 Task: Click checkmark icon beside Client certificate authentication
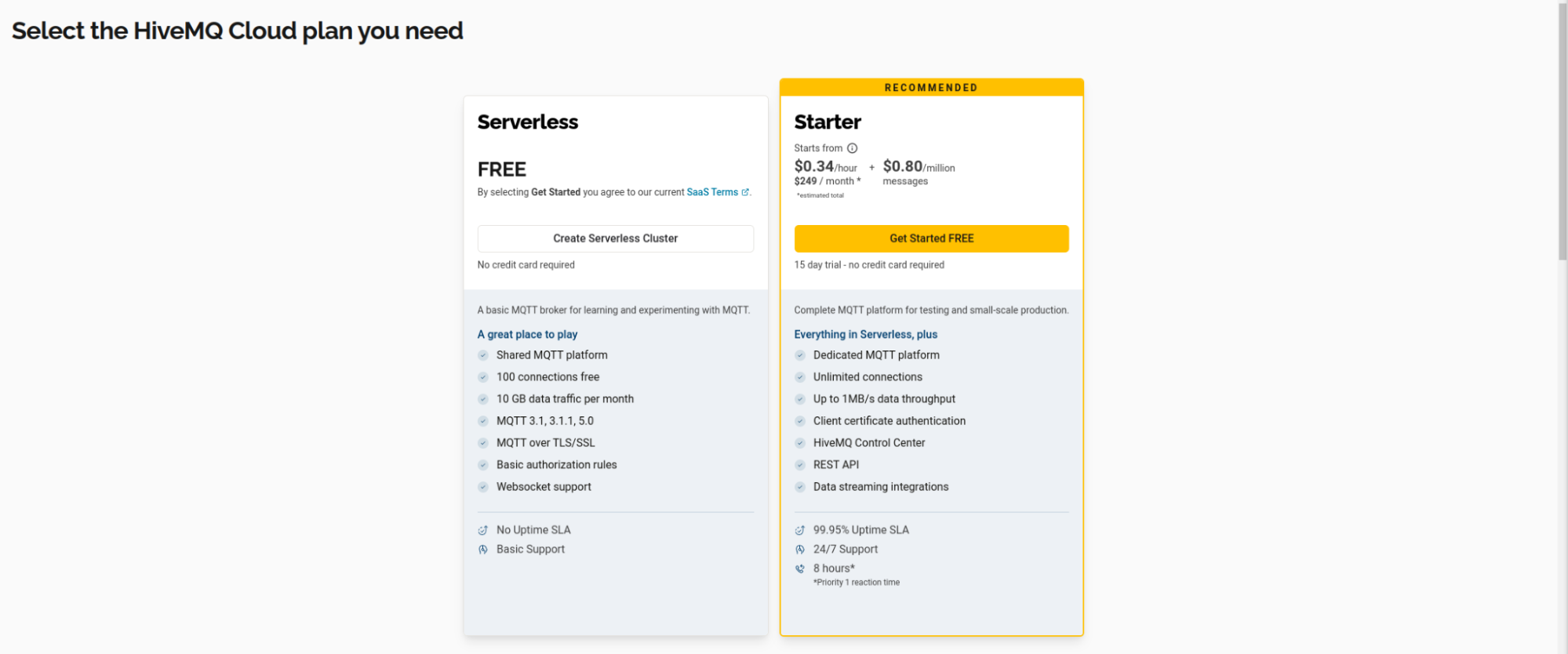[x=800, y=421]
